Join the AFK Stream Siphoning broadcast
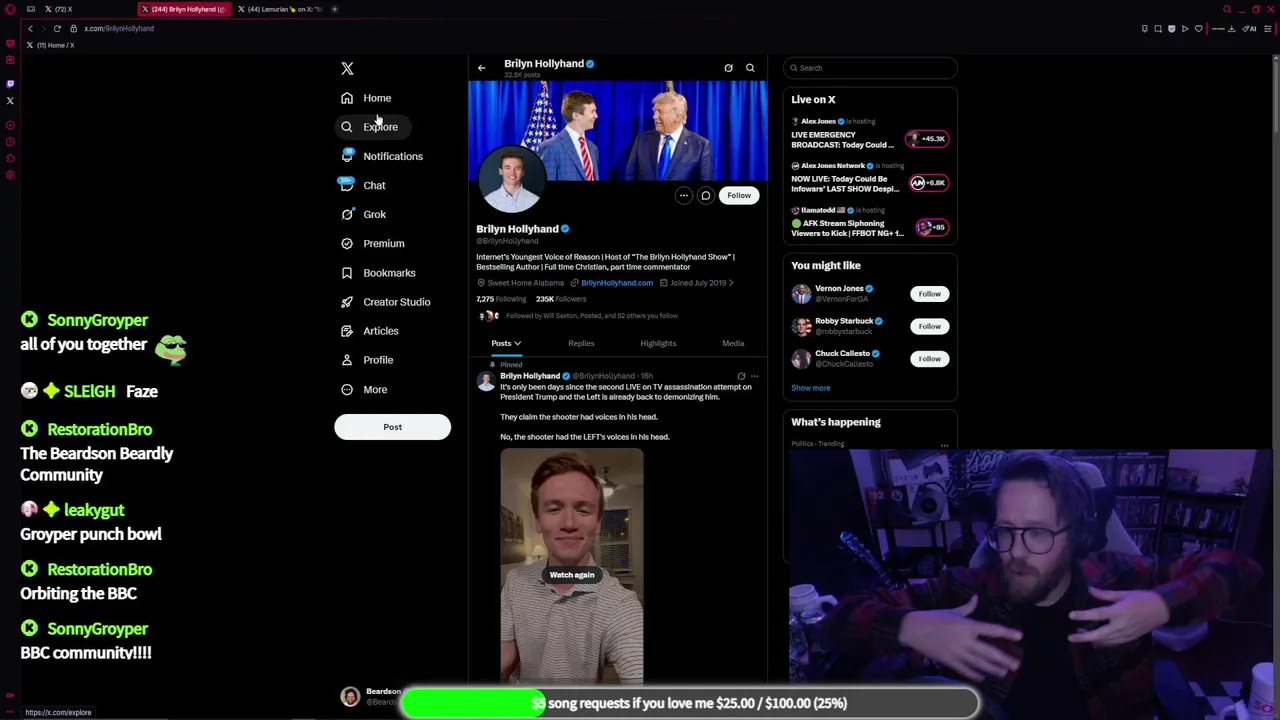Screen dimensions: 1280x720 pyautogui.click(x=870, y=223)
